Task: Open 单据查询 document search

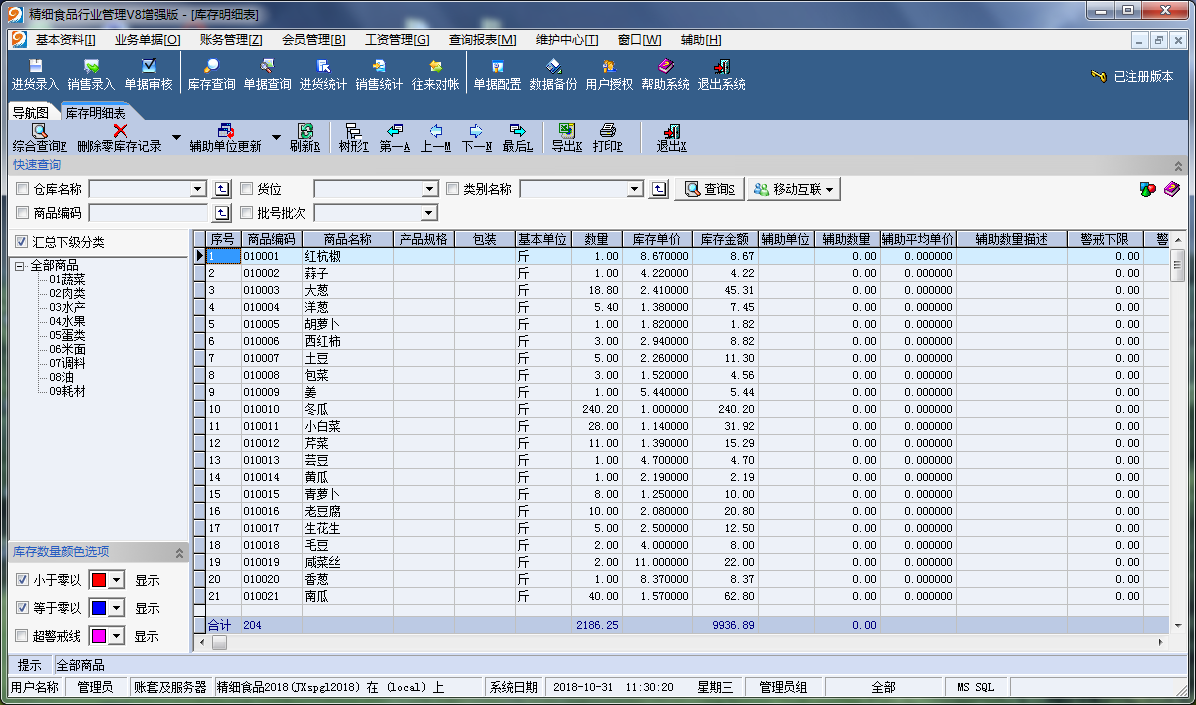Action: click(x=267, y=75)
